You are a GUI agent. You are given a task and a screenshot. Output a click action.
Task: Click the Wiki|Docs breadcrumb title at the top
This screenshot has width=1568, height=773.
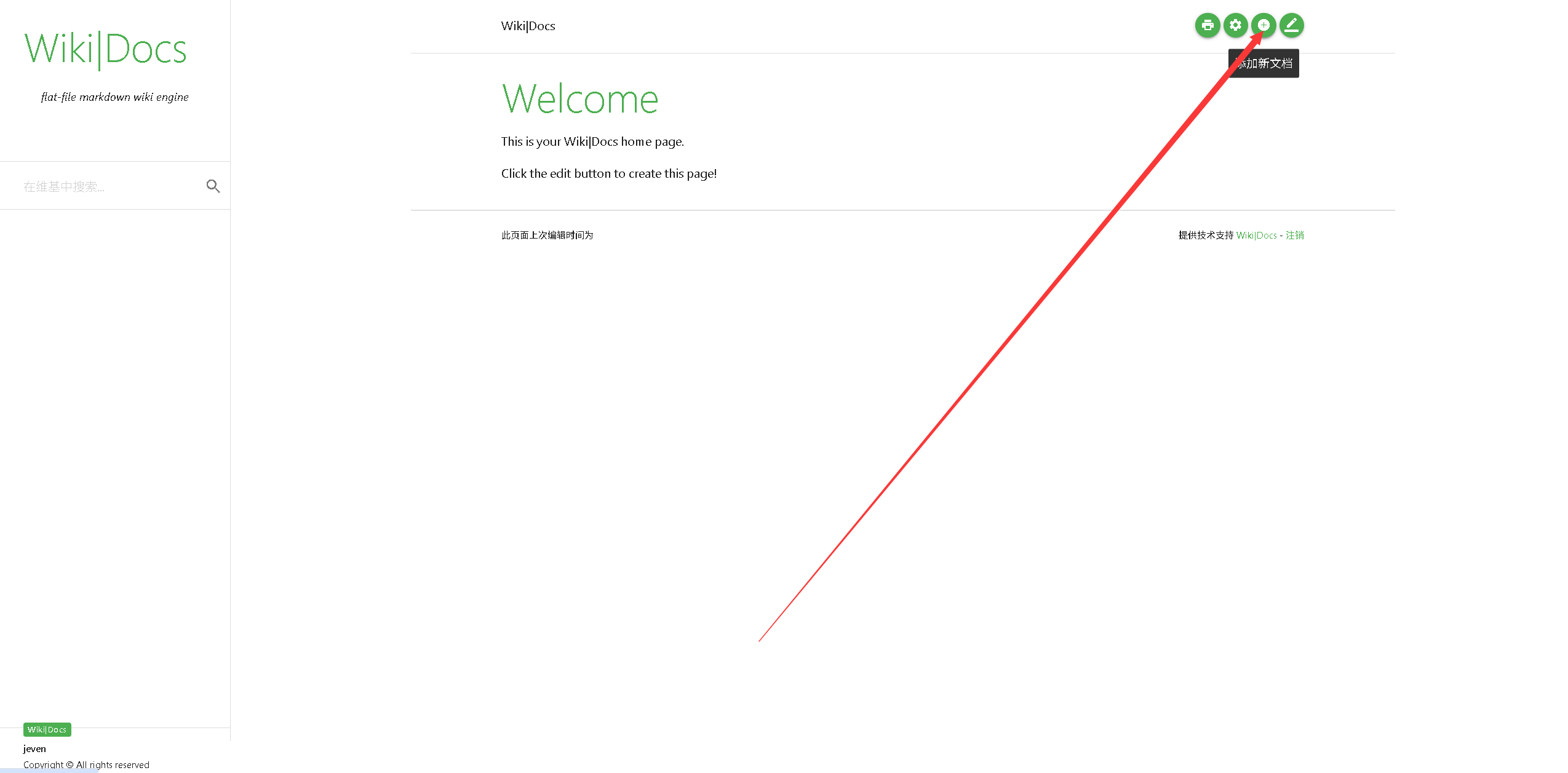coord(528,26)
